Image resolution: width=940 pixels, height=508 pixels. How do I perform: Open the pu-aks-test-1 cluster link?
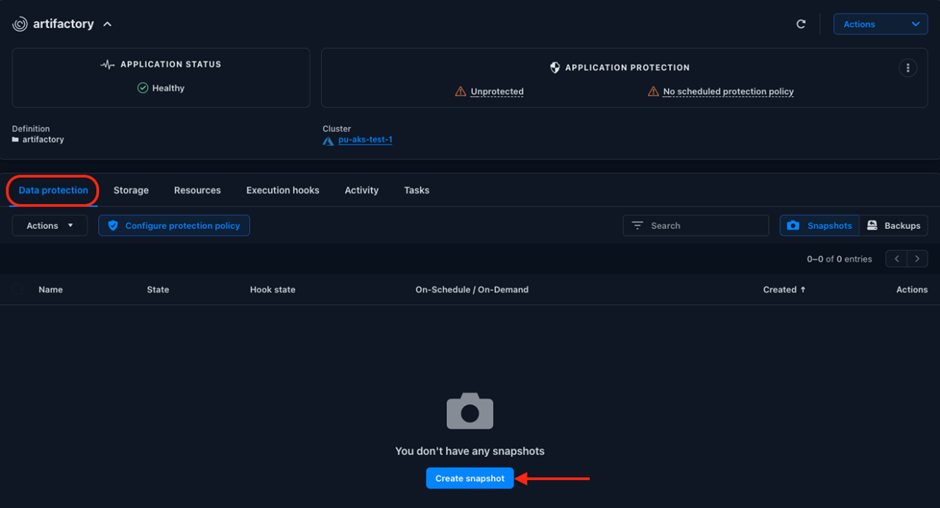coord(365,139)
